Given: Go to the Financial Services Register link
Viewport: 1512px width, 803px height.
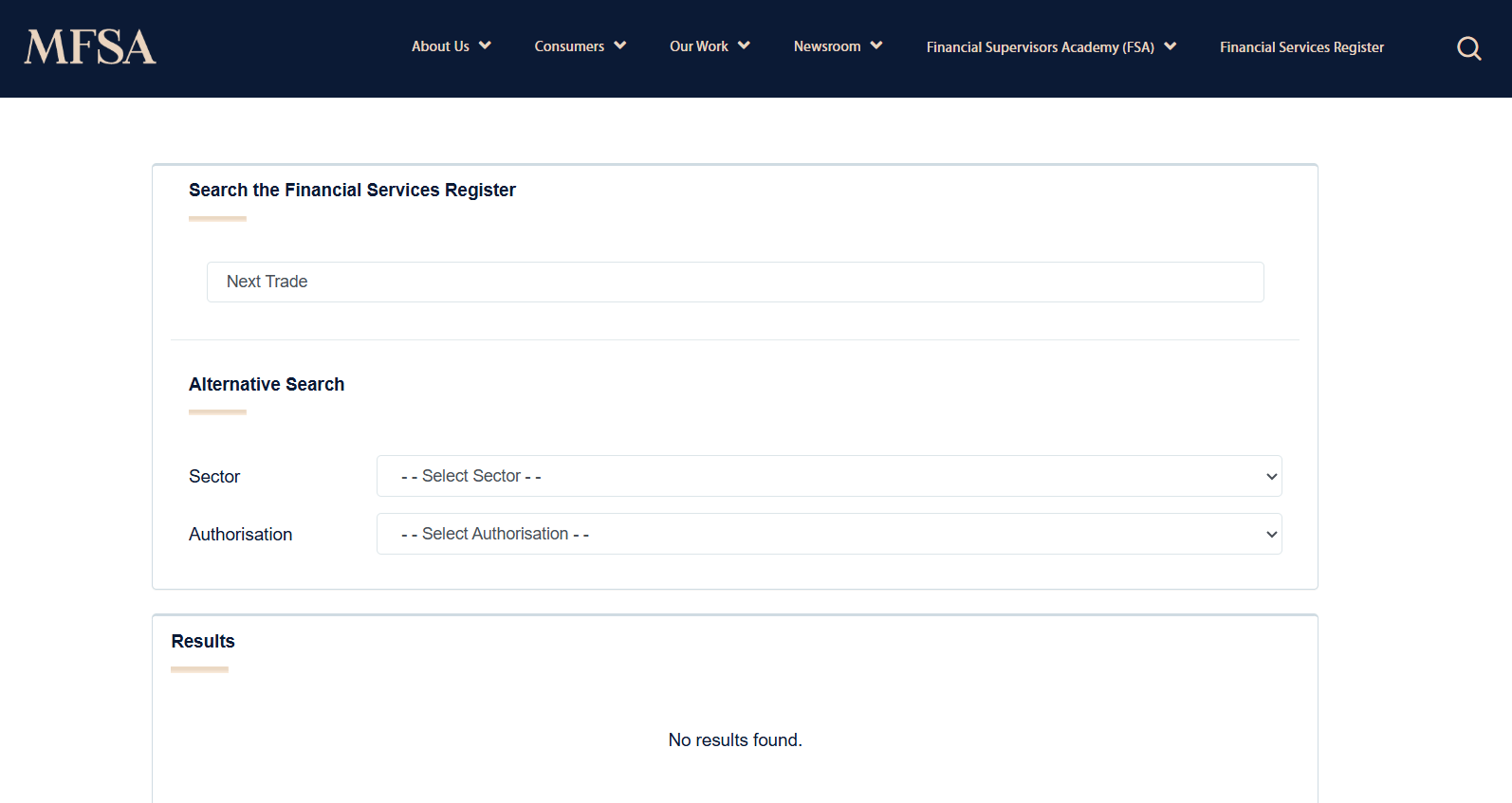Looking at the screenshot, I should (1301, 47).
